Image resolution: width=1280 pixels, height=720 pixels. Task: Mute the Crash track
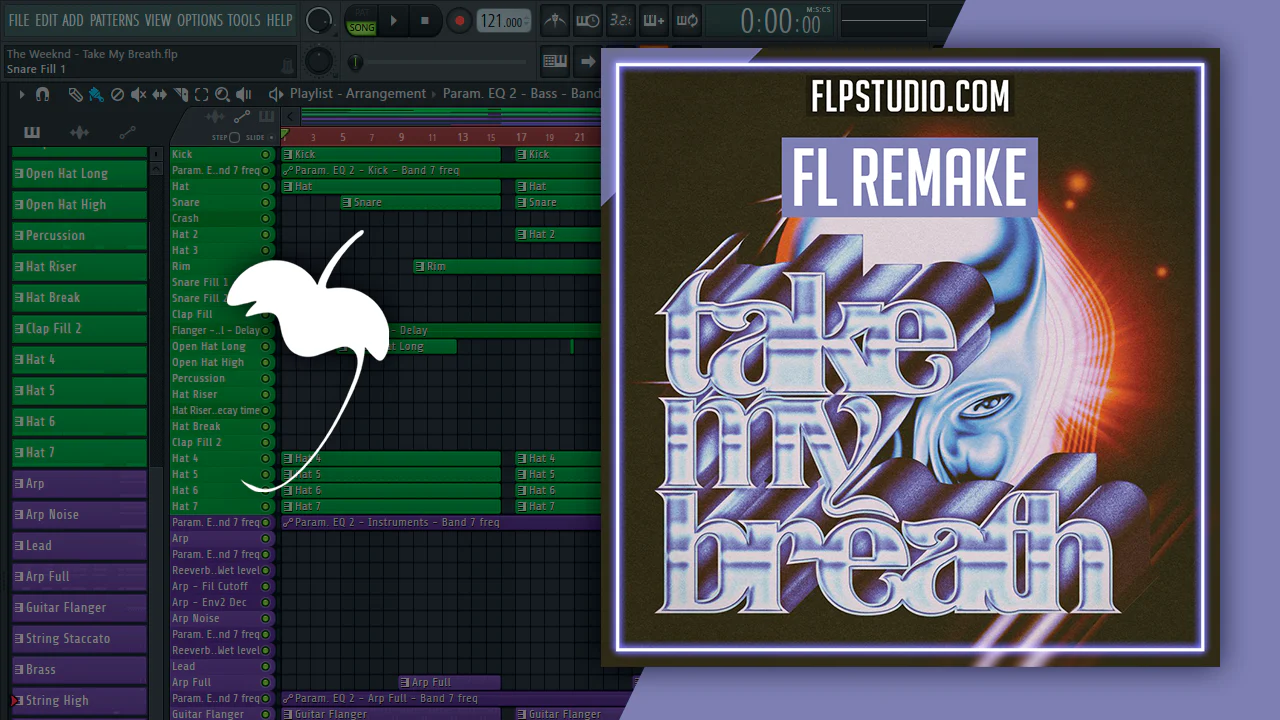pos(266,218)
